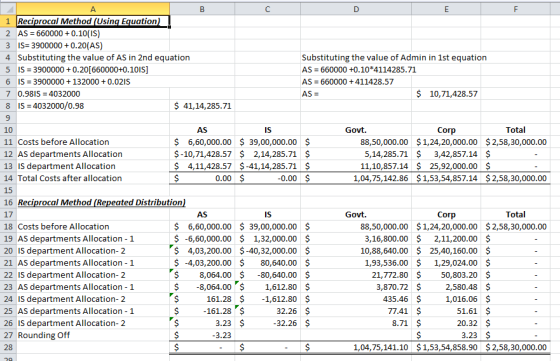Image resolution: width=560 pixels, height=361 pixels.
Task: Click value '$1,53,54,857.14' in row 14
Action: pyautogui.click(x=447, y=178)
